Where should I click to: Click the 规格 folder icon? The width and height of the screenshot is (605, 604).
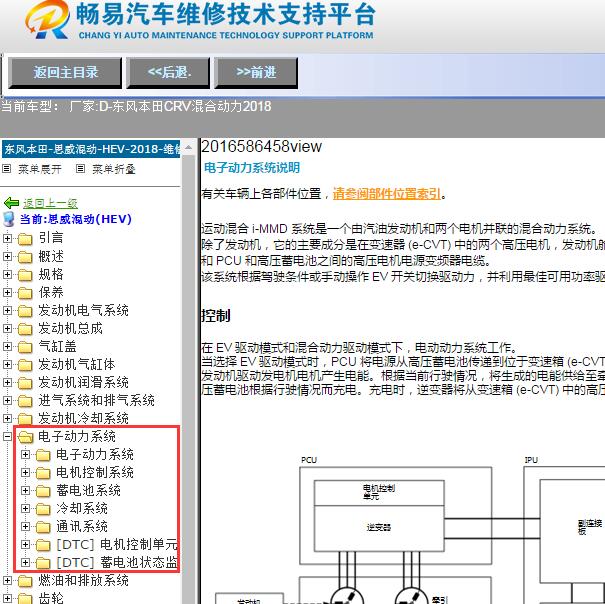pos(25,275)
